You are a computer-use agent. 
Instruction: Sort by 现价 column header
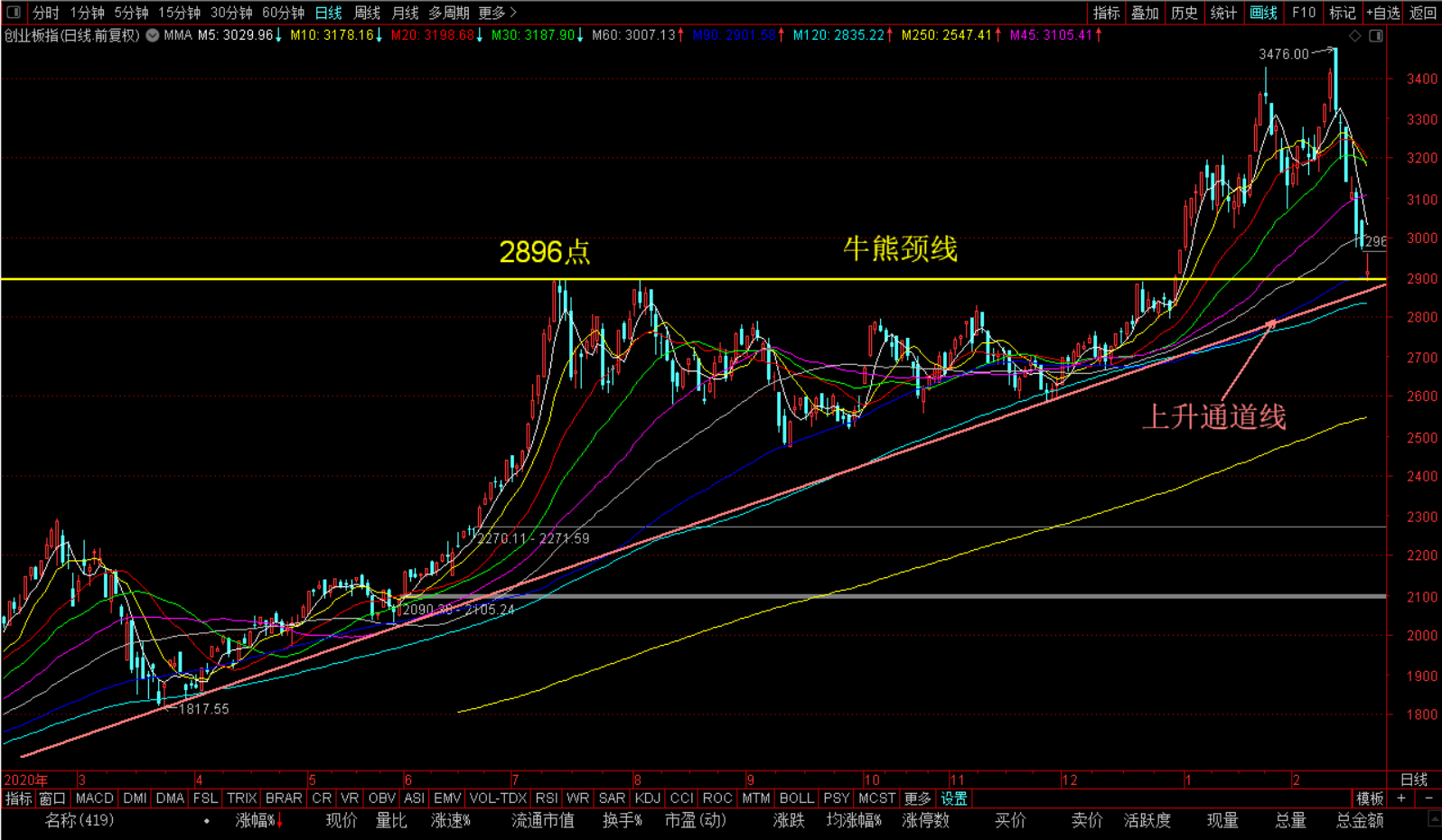coord(342,820)
